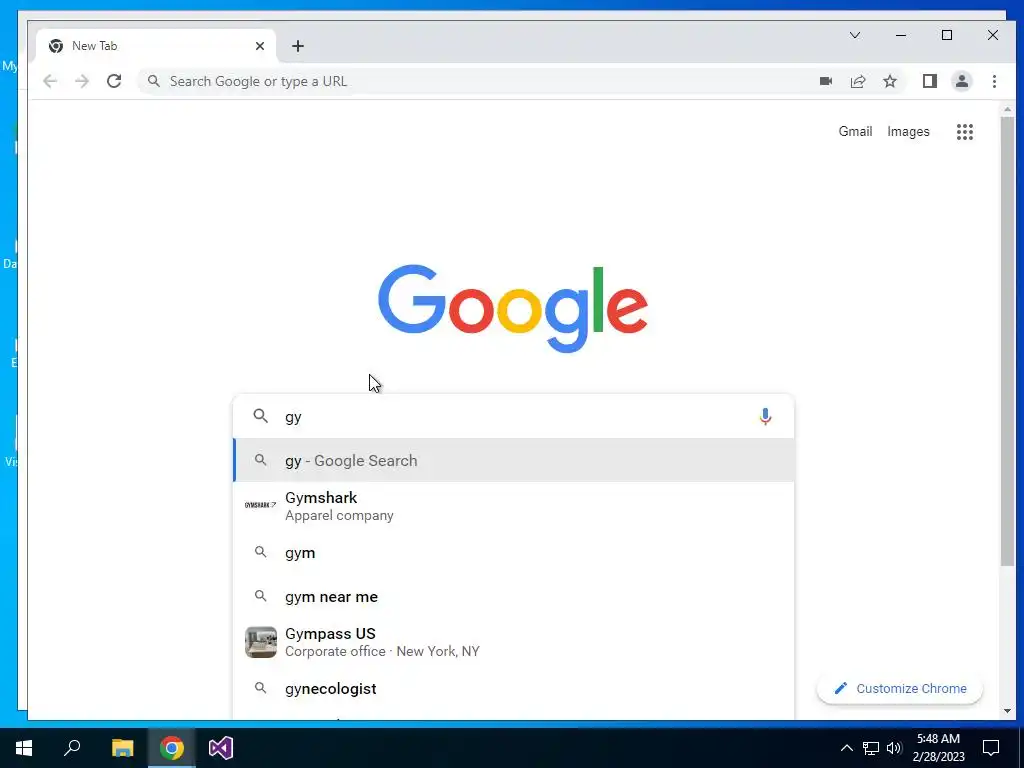Open Visual Studio from the taskbar

221,748
